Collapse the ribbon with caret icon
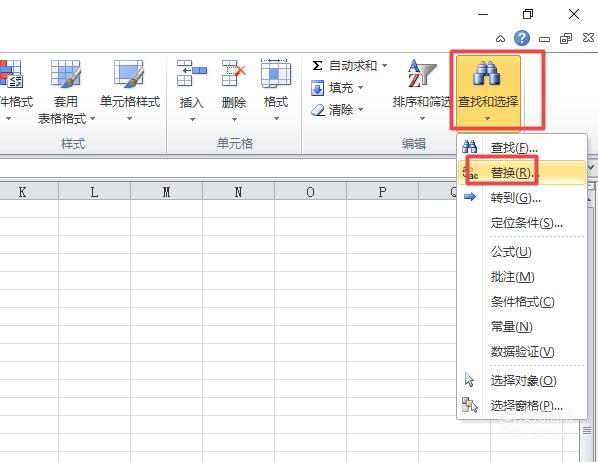This screenshot has height=462, width=598. pyautogui.click(x=500, y=39)
